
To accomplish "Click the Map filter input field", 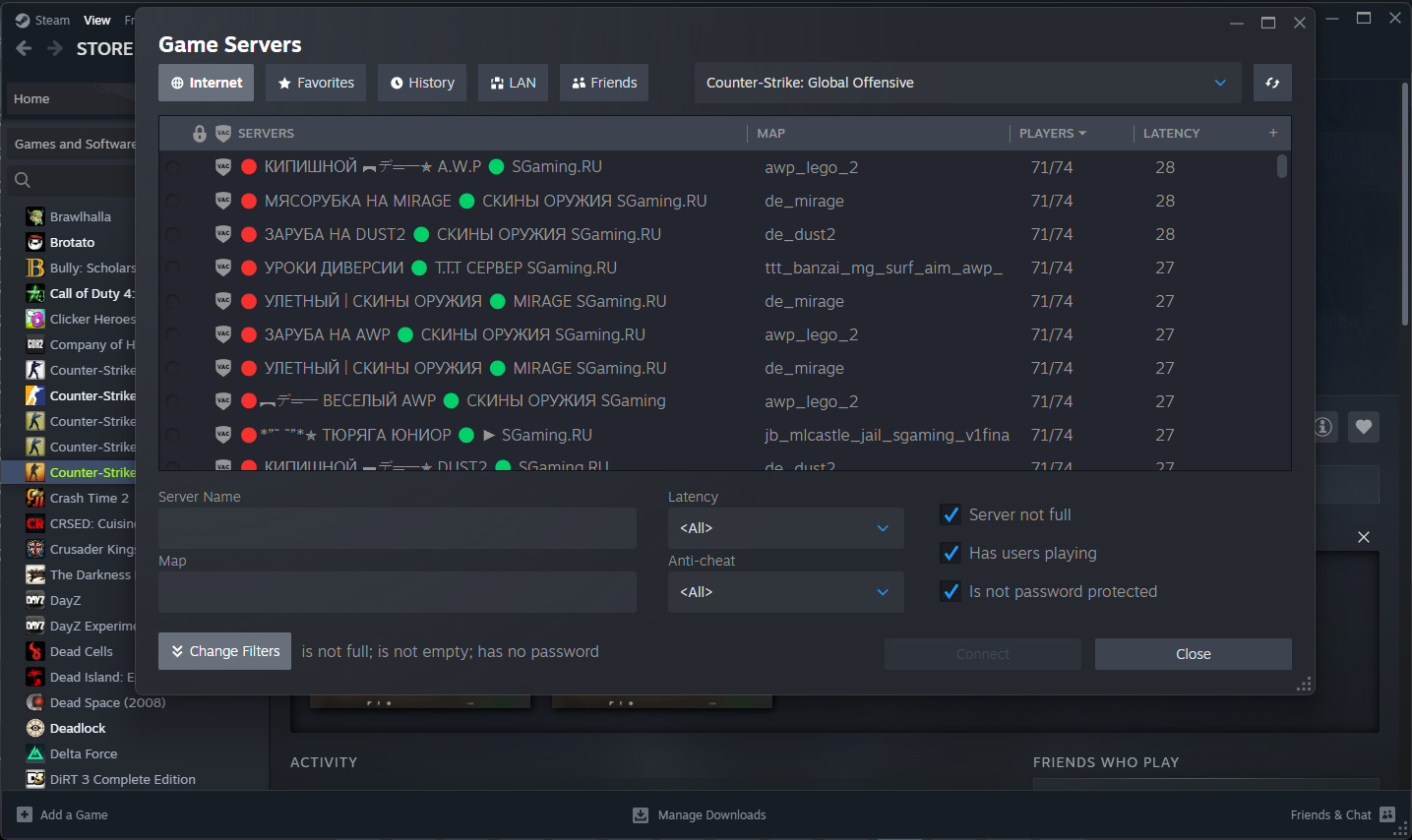I will point(398,592).
